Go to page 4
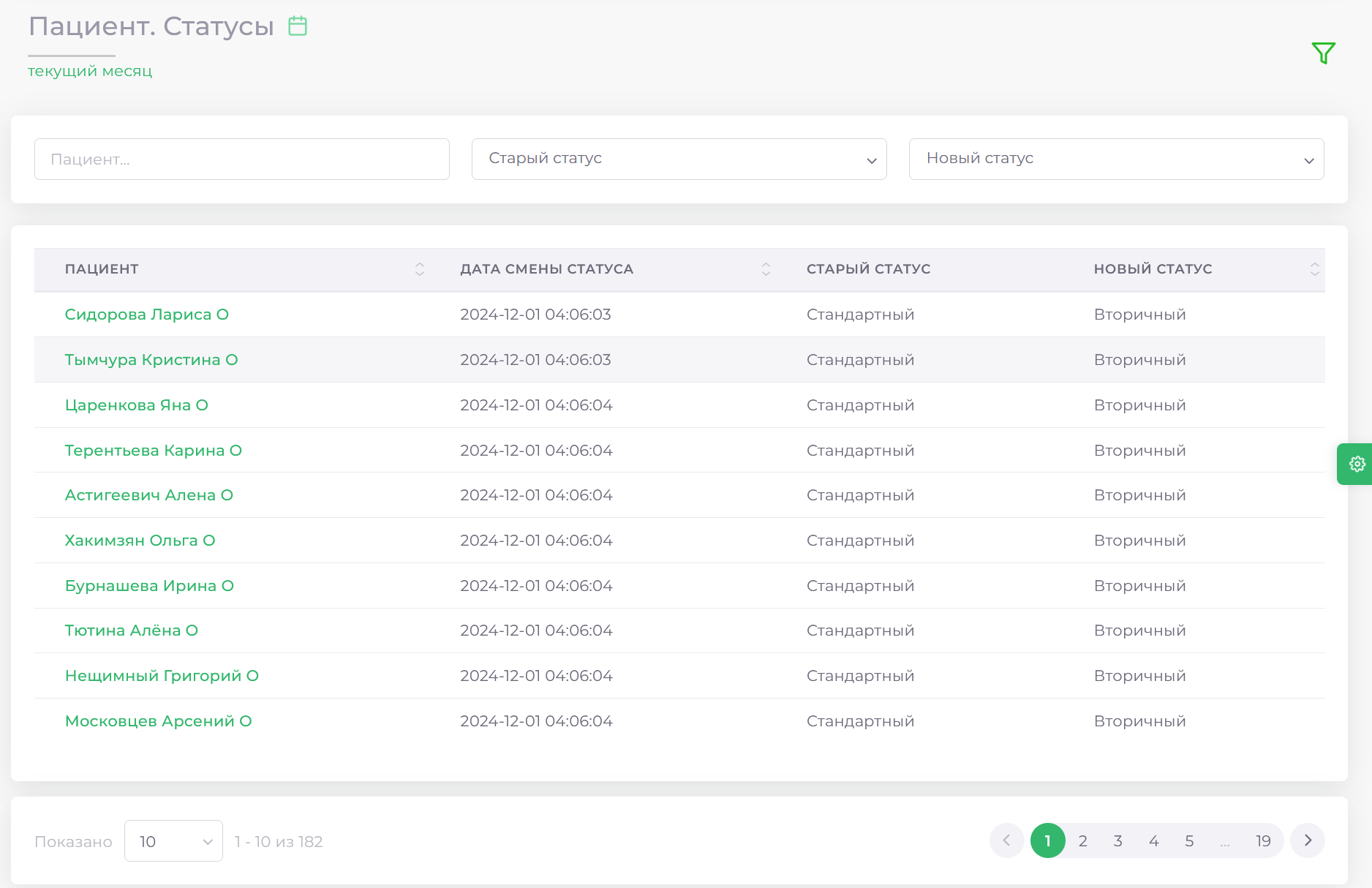 [1153, 841]
